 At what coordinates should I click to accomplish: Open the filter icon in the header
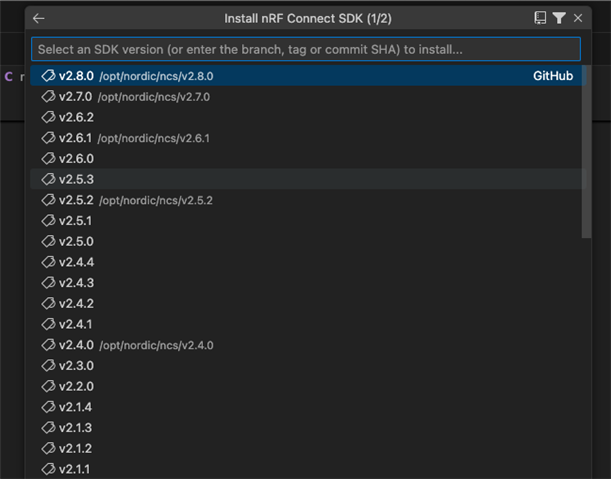pyautogui.click(x=559, y=18)
